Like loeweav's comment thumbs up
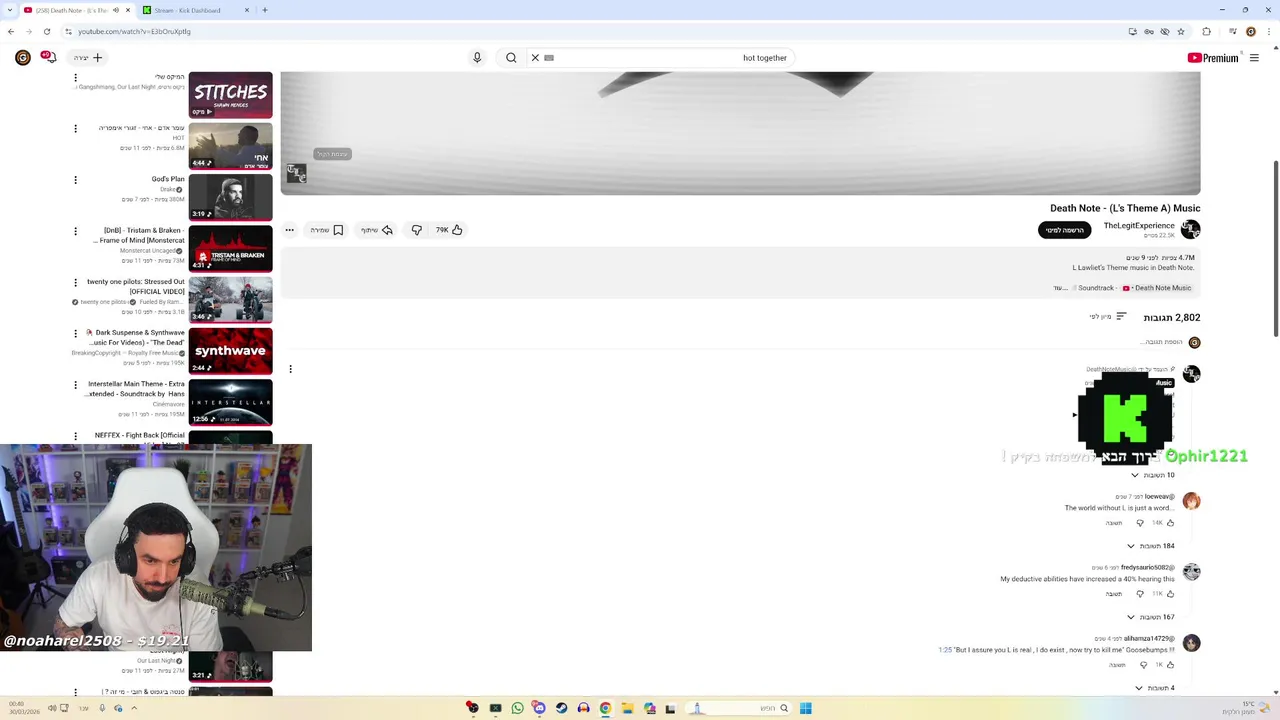The width and height of the screenshot is (1280, 720). (1170, 523)
